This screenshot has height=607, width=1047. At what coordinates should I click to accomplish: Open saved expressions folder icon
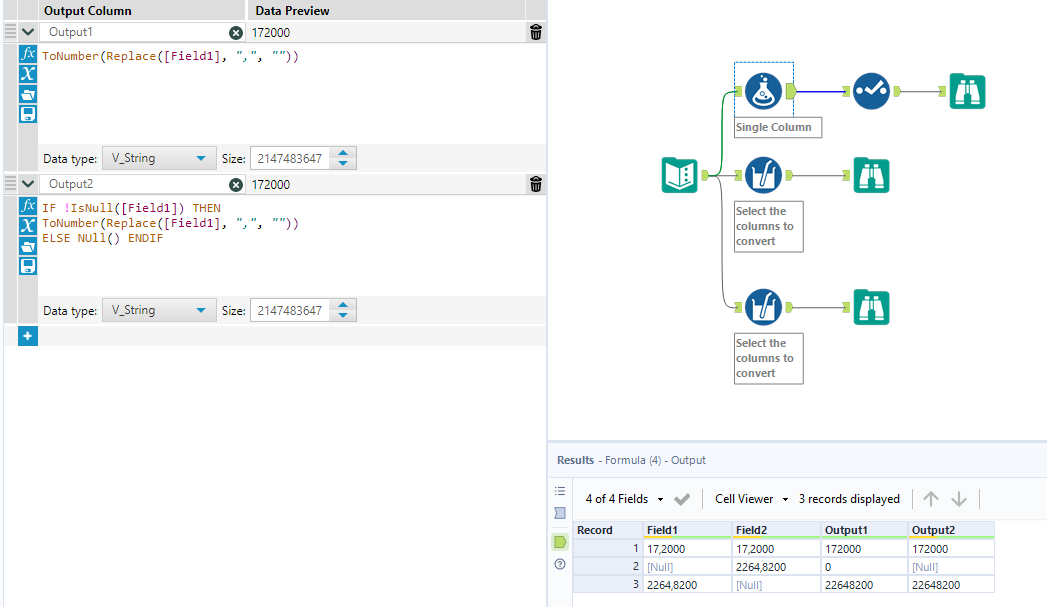[x=27, y=94]
